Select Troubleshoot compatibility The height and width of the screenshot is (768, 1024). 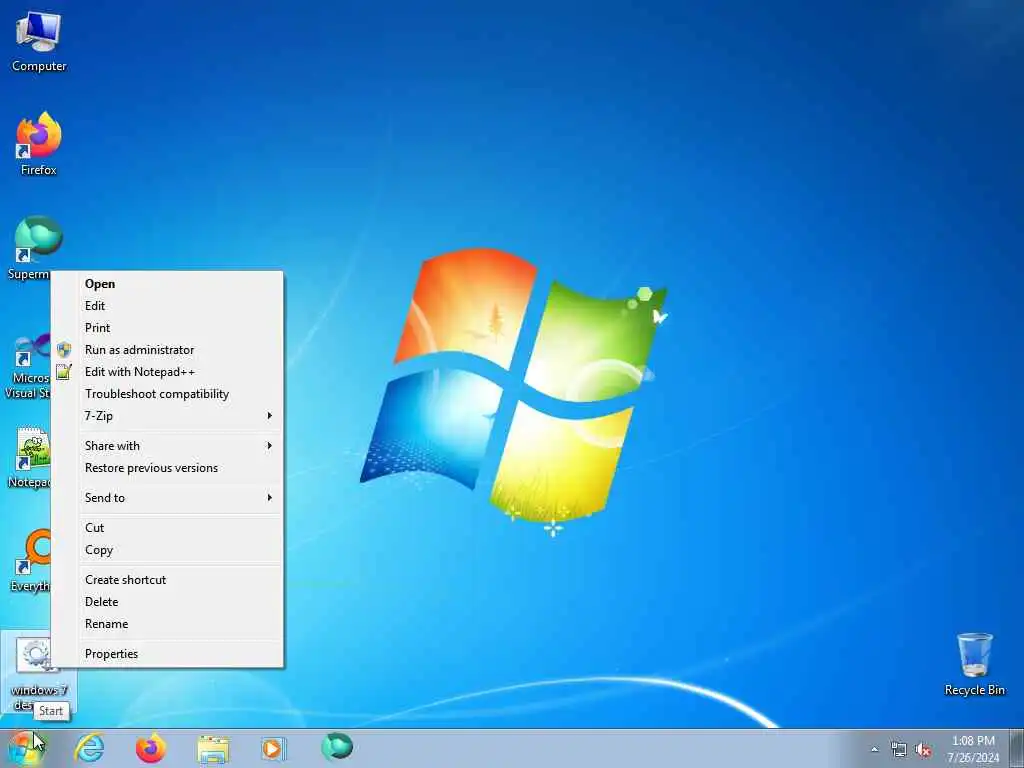tap(168, 394)
